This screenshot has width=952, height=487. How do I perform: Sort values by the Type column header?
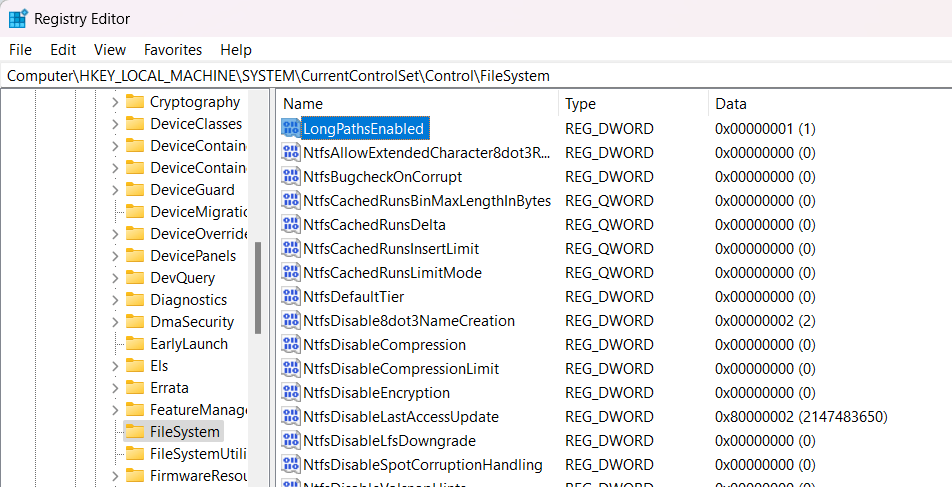[633, 104]
